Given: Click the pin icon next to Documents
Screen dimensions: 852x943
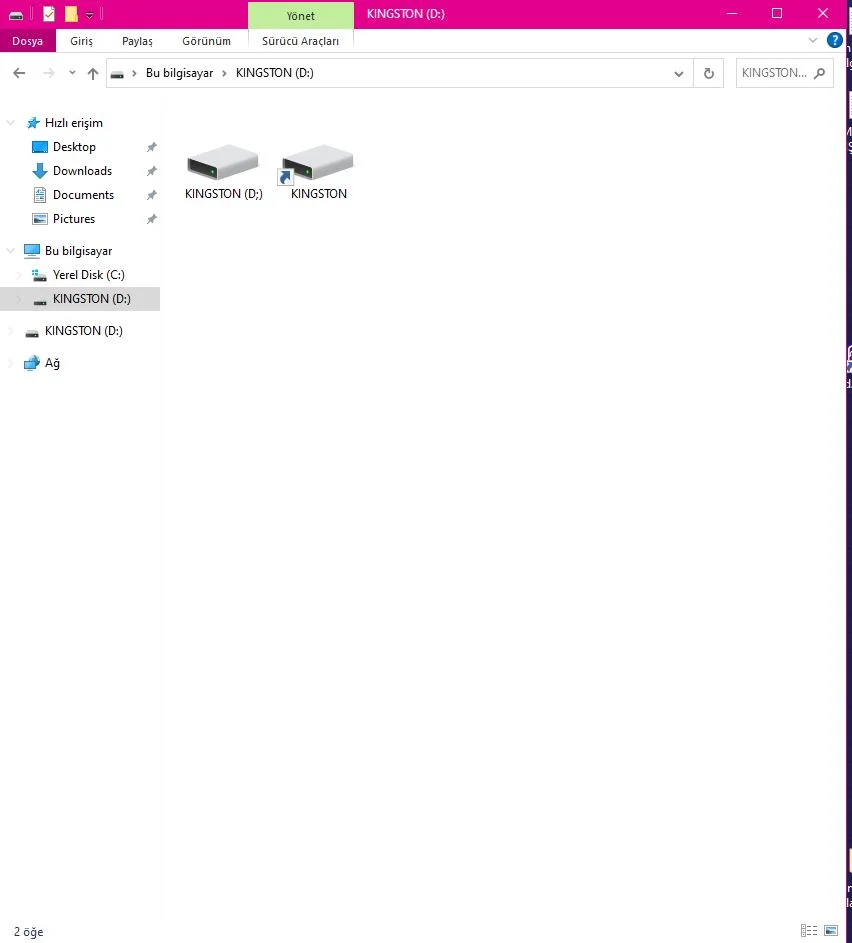Looking at the screenshot, I should click(152, 195).
